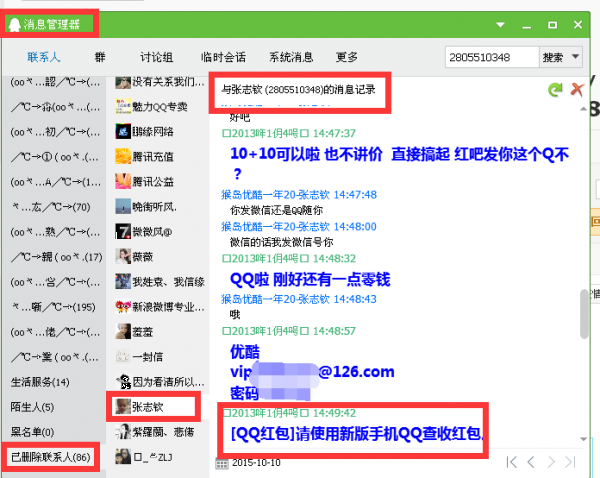Click the avatar of 腾讯公益
The image size is (600, 478).
click(123, 181)
